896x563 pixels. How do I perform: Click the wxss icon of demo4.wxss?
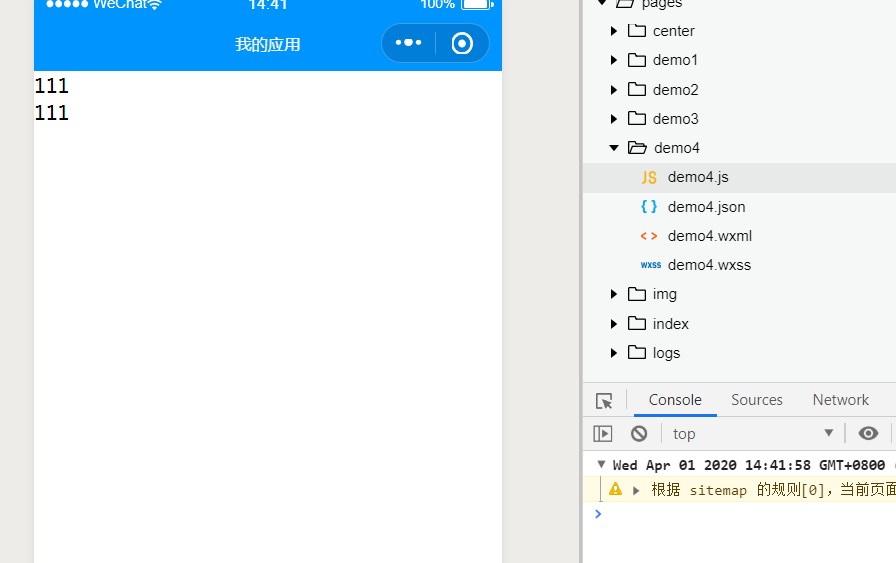coord(650,265)
